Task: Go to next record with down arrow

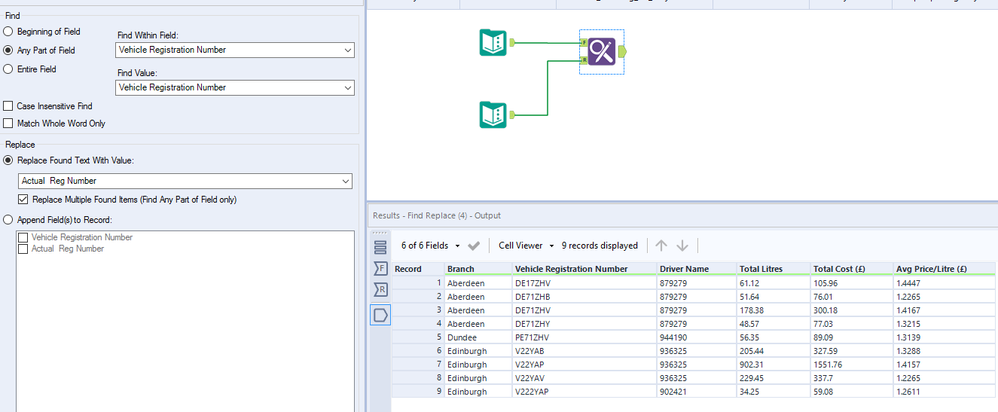Action: tap(682, 246)
